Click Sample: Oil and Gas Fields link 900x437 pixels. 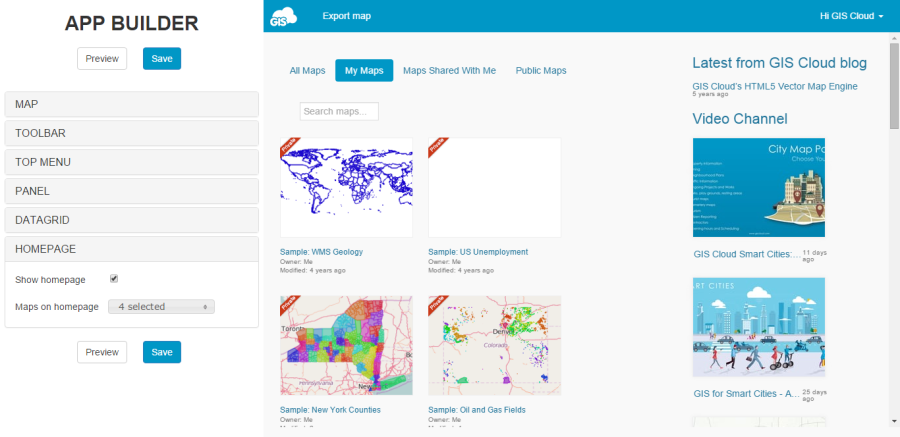coord(477,410)
